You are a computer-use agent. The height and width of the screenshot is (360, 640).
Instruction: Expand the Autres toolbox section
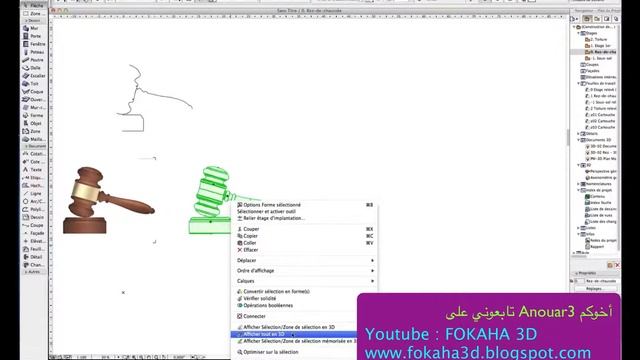click(x=35, y=272)
